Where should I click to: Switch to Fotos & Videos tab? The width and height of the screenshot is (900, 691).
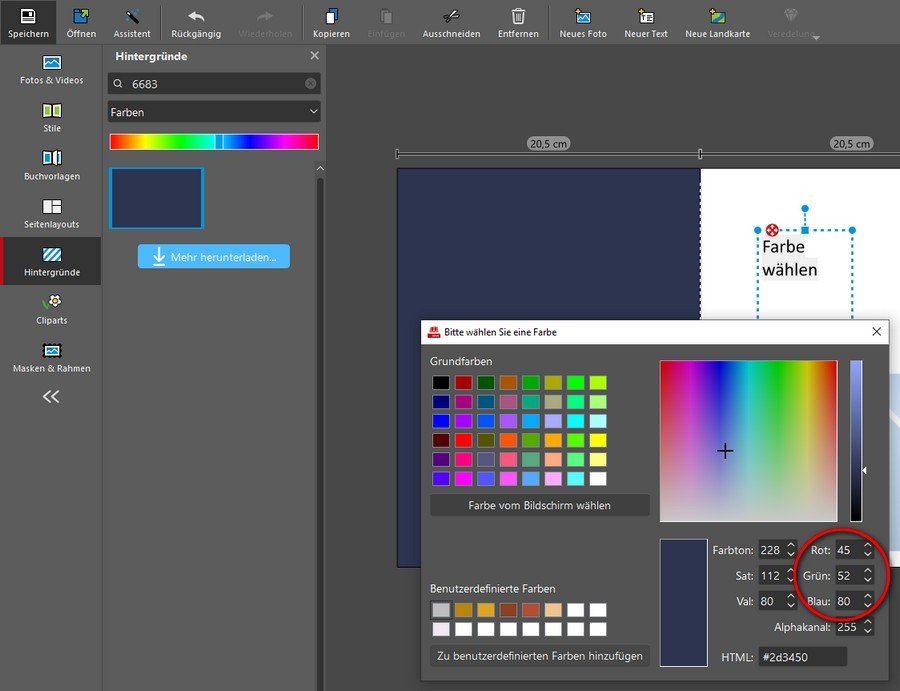tap(52, 69)
